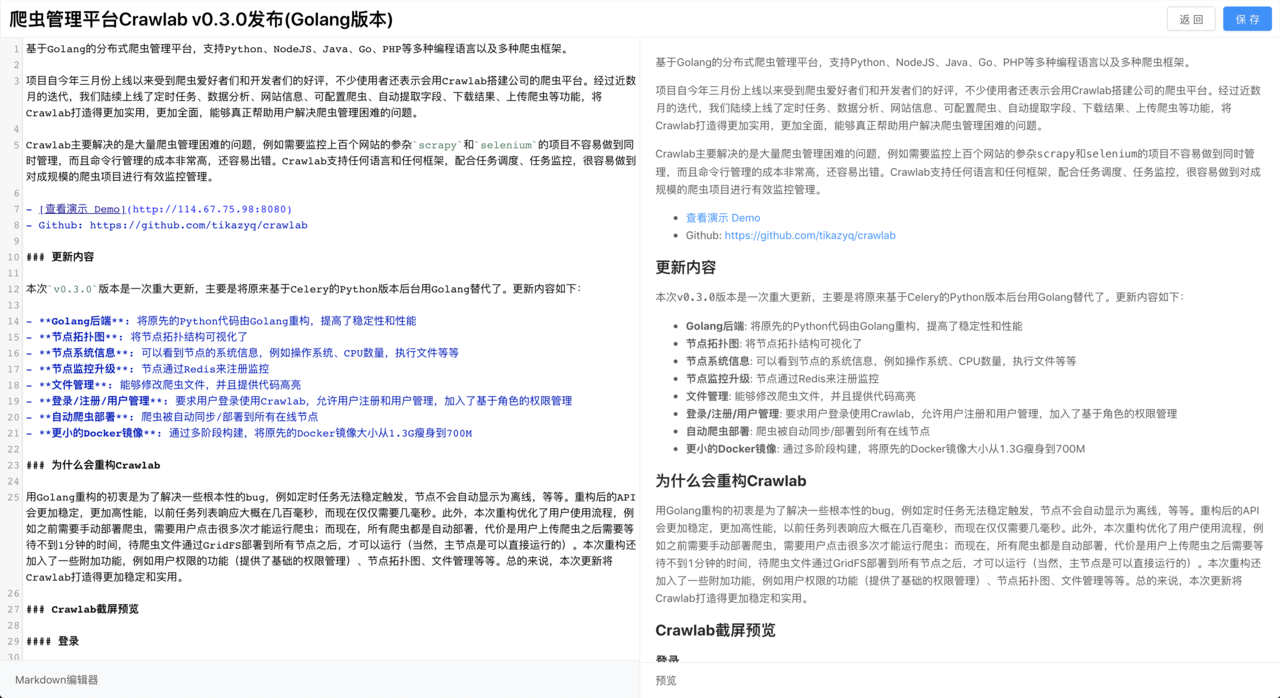
Task: Open the GitHub crawlab URL in preview
Action: (809, 236)
